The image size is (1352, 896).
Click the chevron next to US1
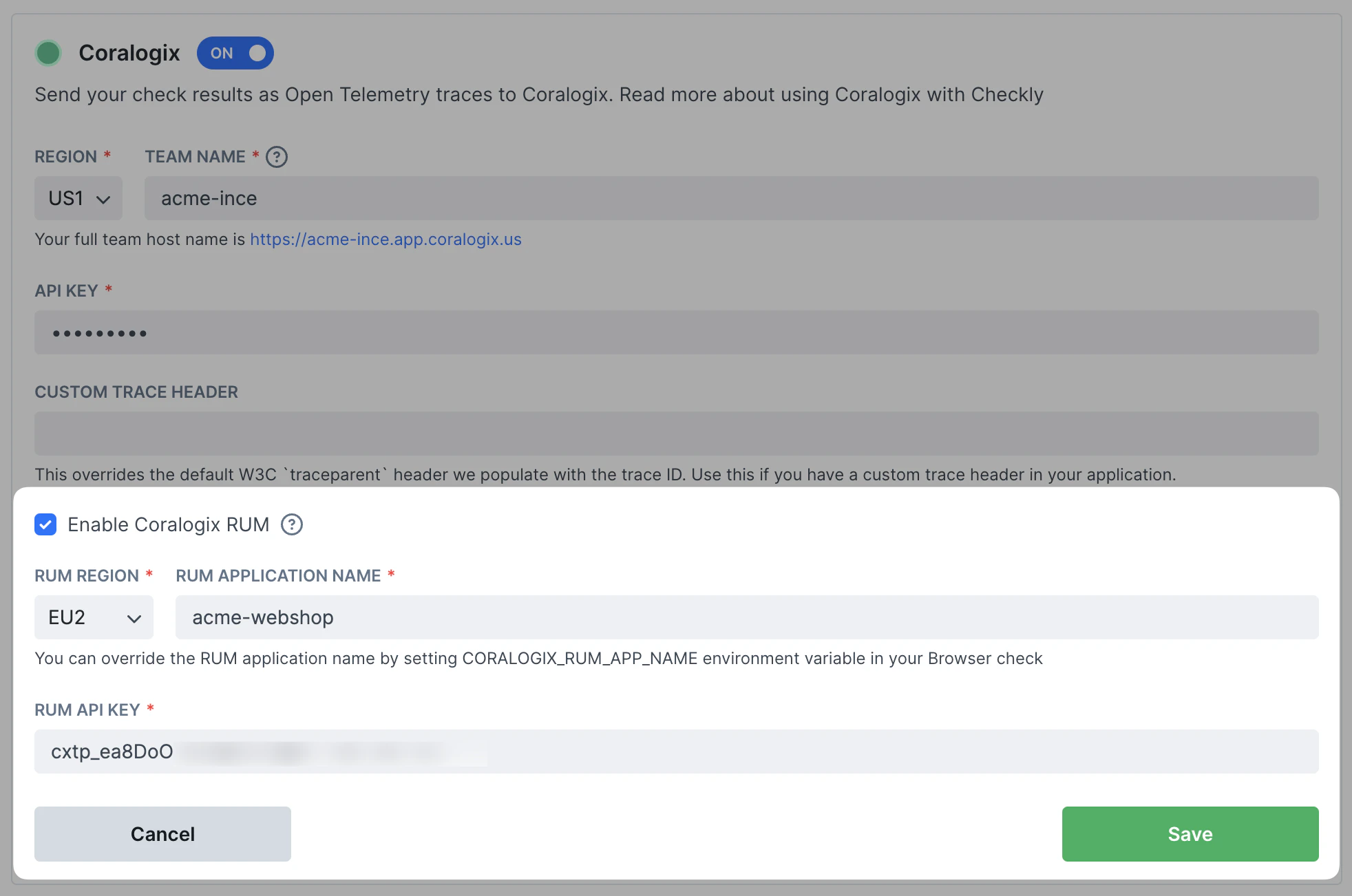point(103,200)
